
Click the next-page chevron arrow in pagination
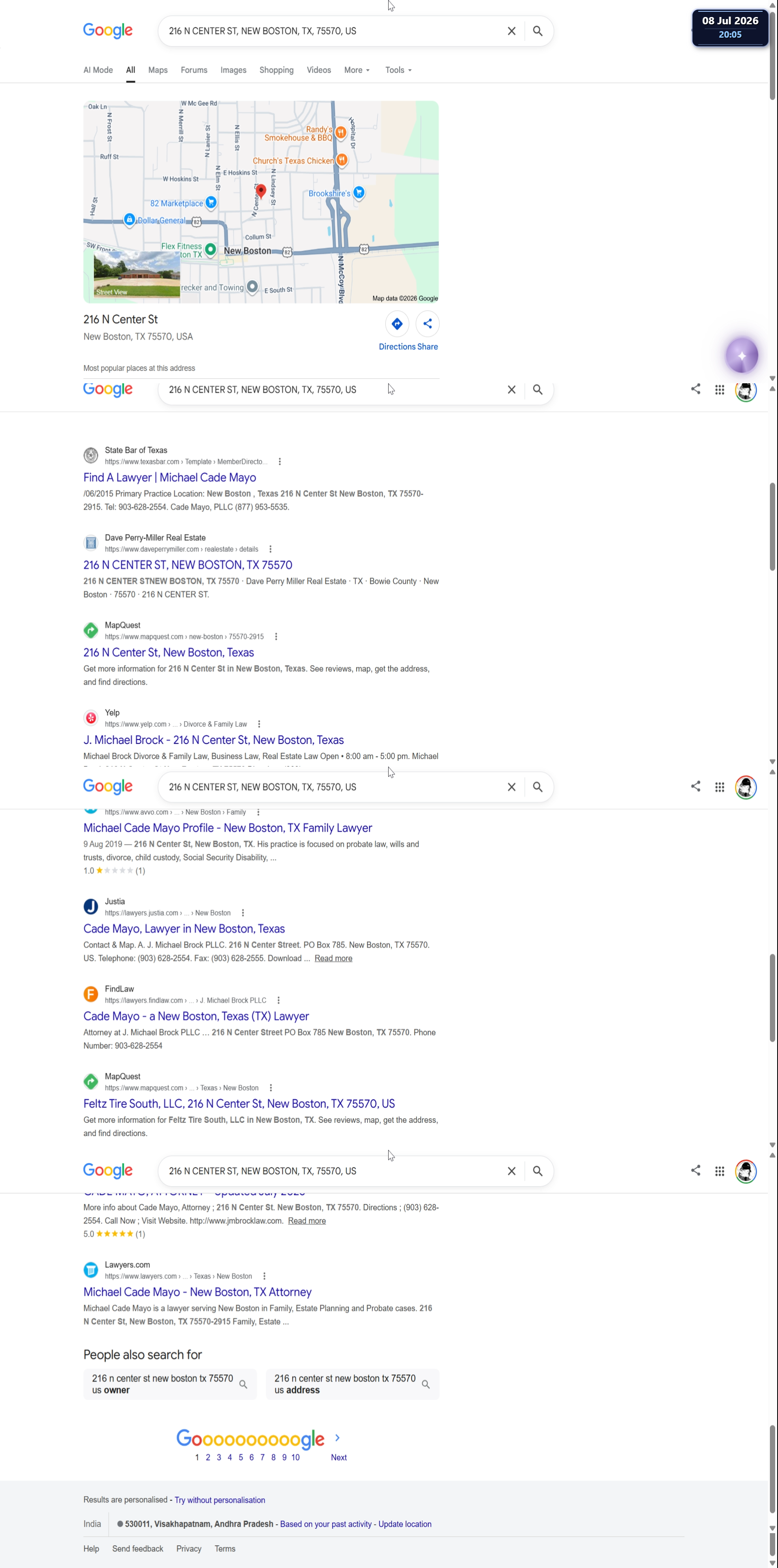[x=337, y=1438]
